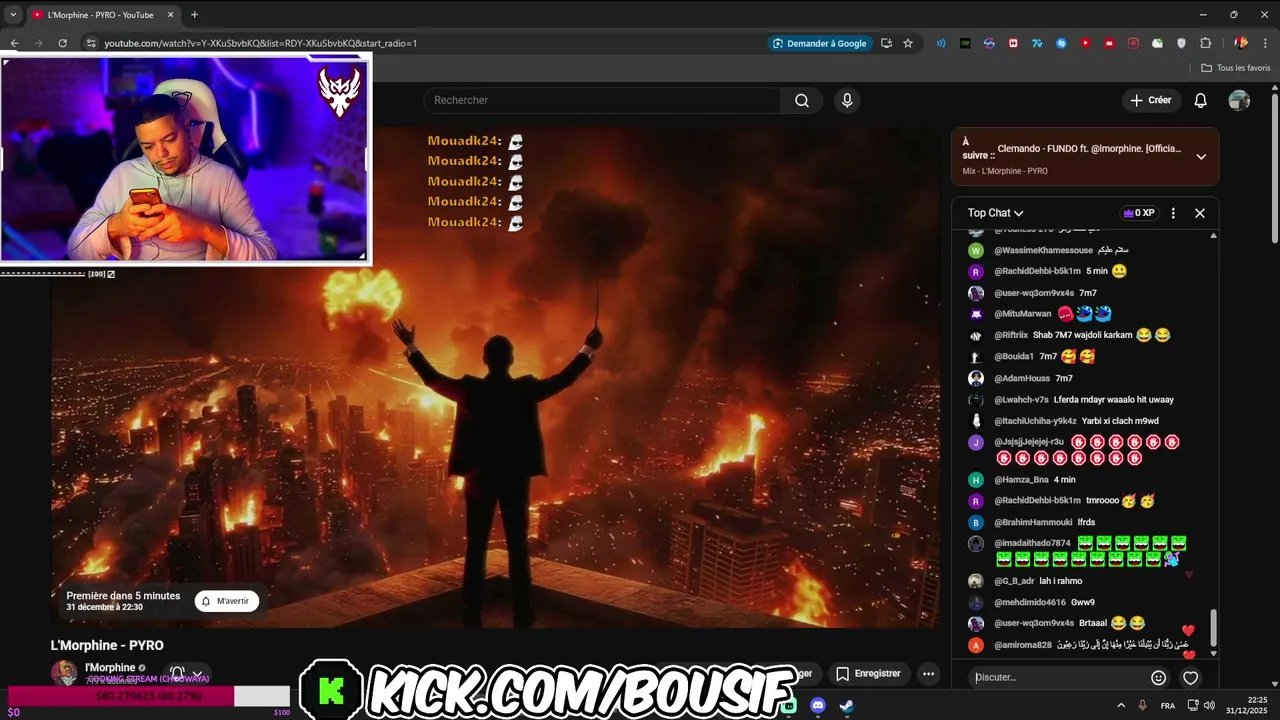
Task: Click the Rechercher search field
Action: pyautogui.click(x=603, y=100)
